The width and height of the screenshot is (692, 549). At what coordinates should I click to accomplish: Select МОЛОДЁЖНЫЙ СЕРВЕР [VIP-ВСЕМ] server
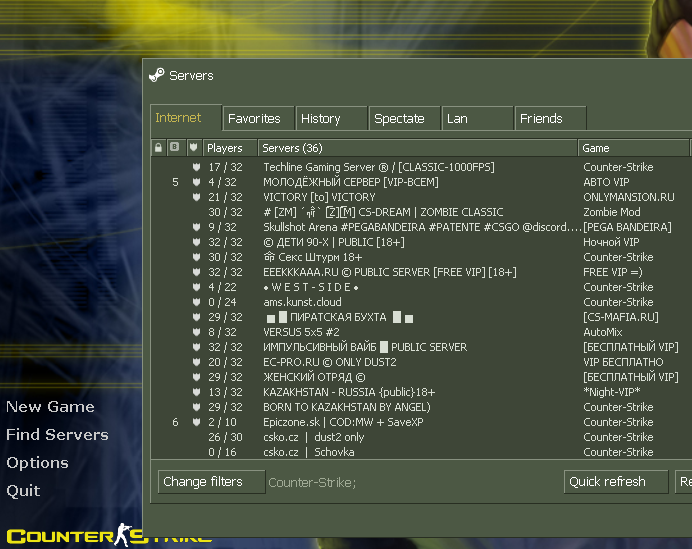point(421,182)
